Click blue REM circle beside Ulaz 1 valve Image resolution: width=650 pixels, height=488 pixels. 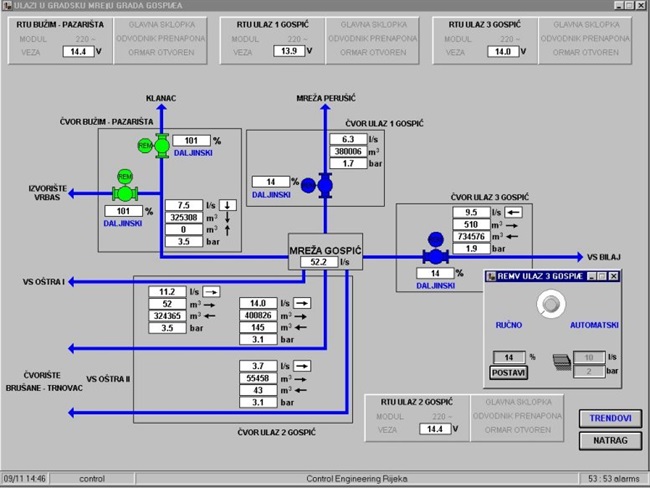tap(308, 185)
